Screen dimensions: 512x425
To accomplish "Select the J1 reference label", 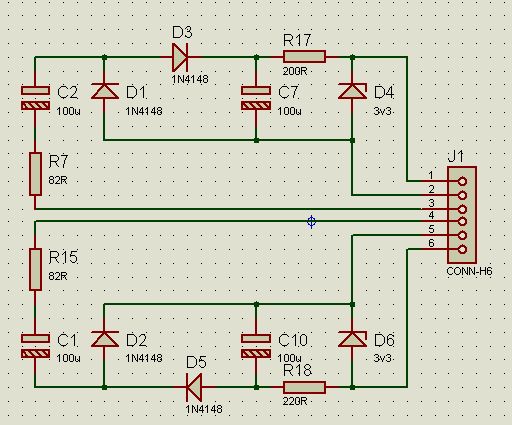I will click(x=456, y=156).
